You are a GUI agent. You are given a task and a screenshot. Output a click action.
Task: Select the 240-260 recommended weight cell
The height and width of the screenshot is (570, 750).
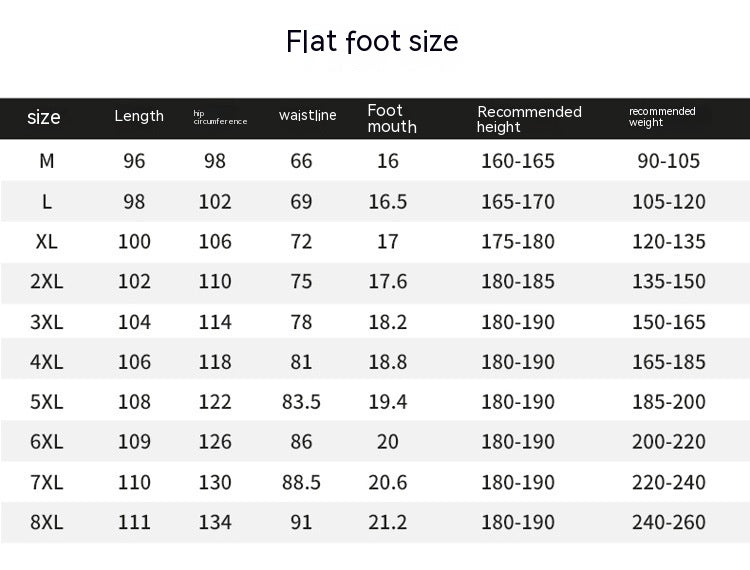coord(668,522)
